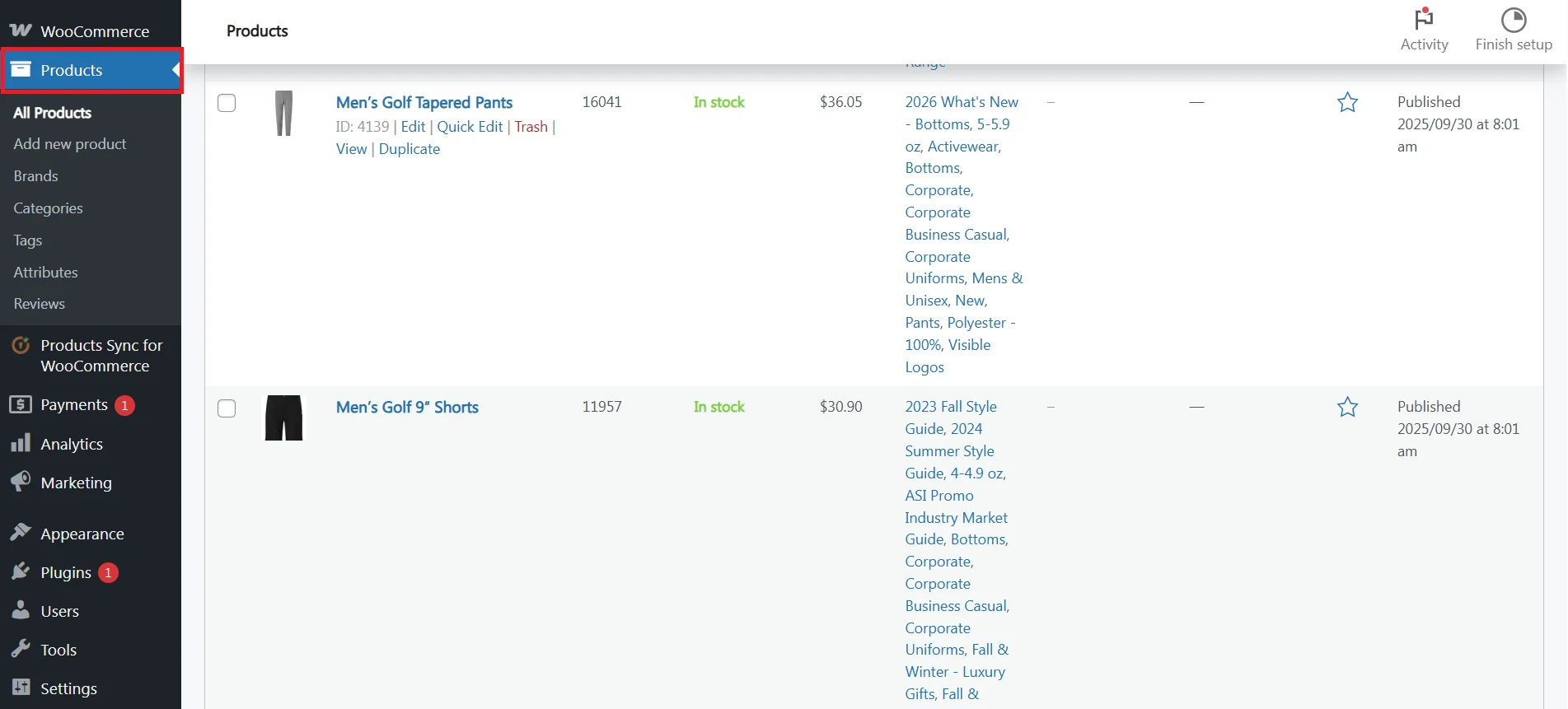The image size is (1568, 709).
Task: Select checkbox for Men's Golf 9" Shorts
Action: click(227, 408)
